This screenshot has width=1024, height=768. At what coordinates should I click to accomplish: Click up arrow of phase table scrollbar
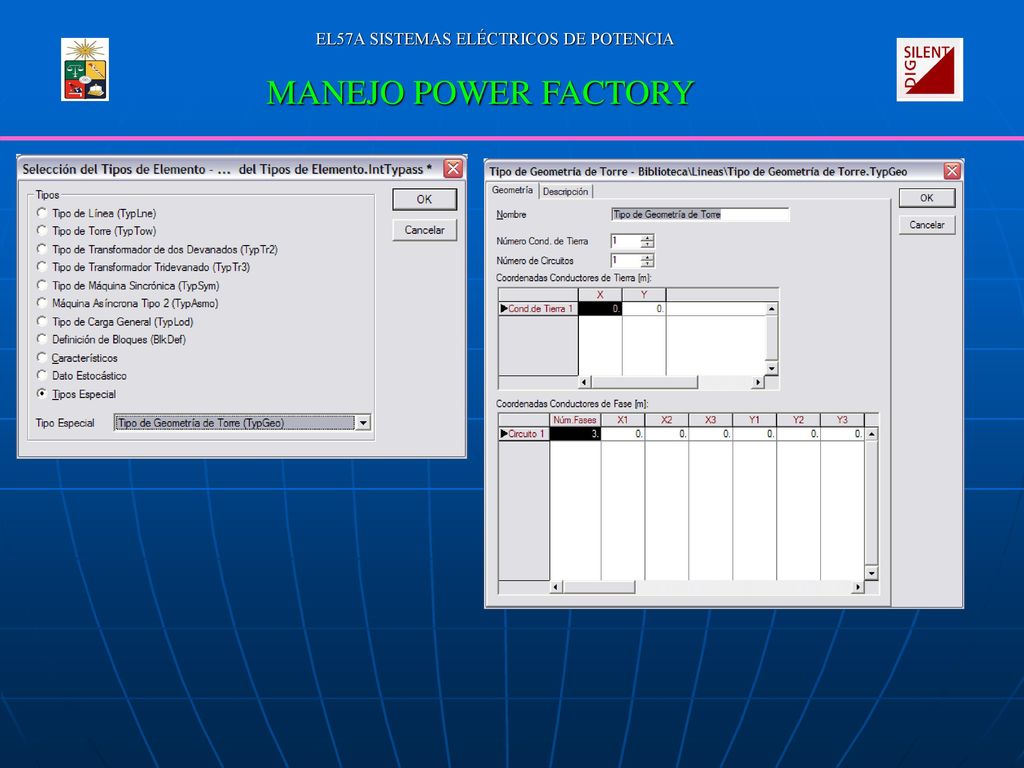872,434
